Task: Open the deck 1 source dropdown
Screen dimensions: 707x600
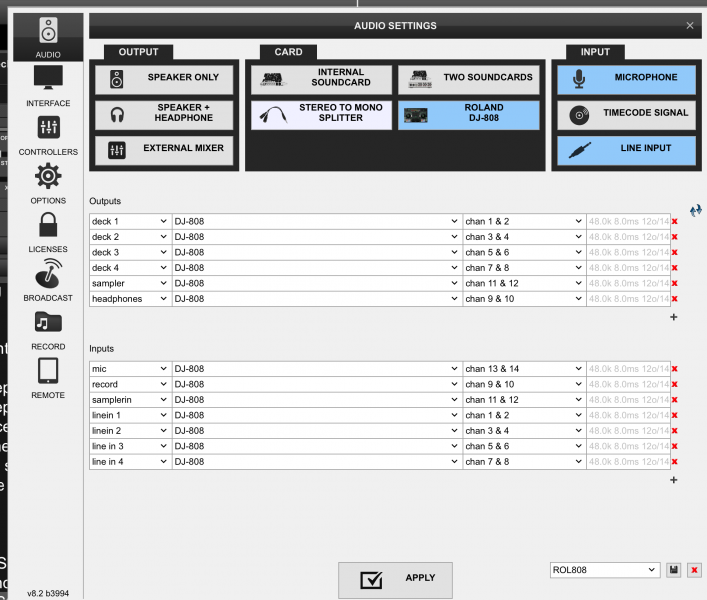Action: pos(130,221)
